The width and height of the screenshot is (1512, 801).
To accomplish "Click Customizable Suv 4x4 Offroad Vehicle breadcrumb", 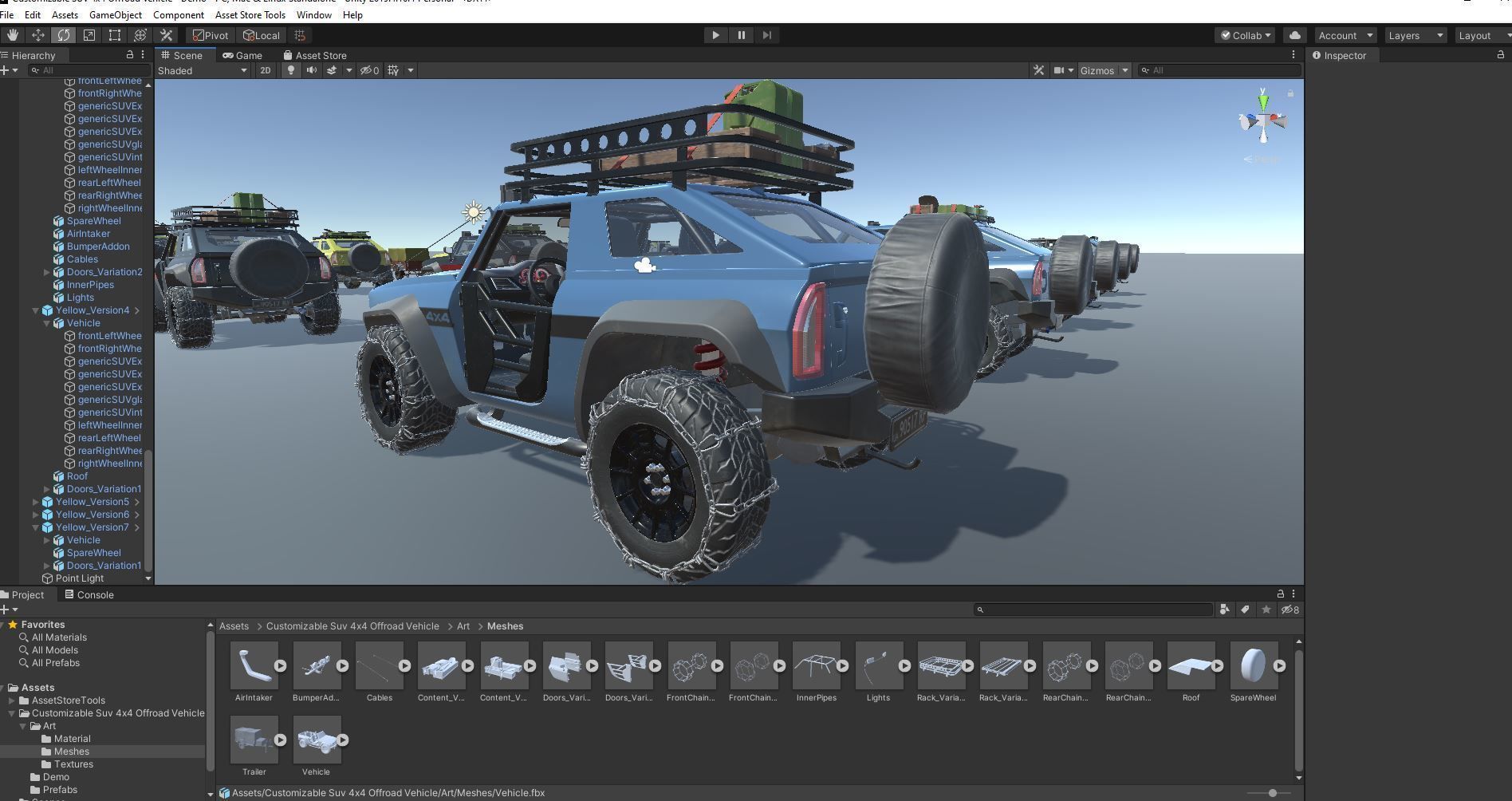I will click(352, 626).
